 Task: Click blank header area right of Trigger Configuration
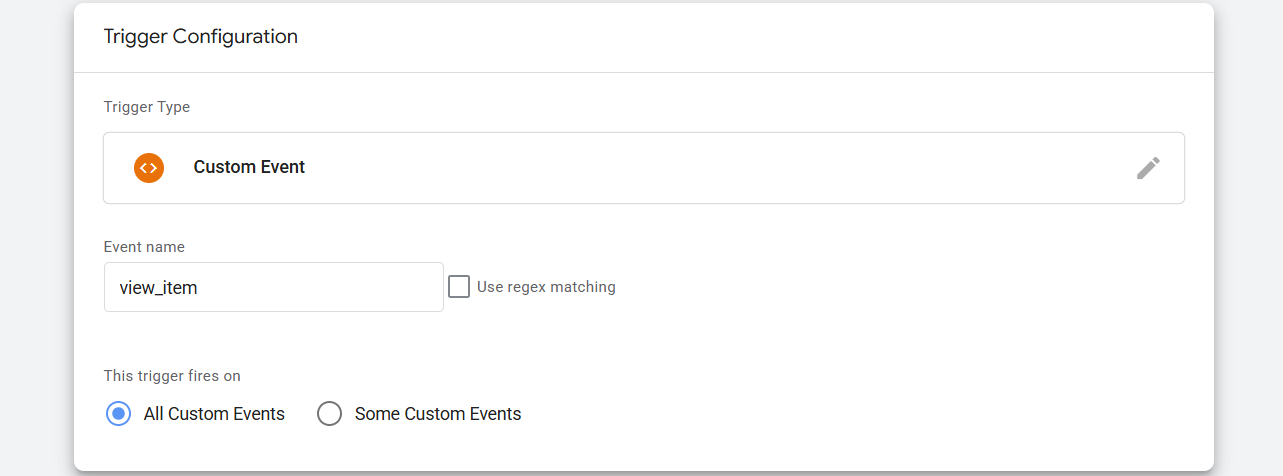[x=750, y=37]
